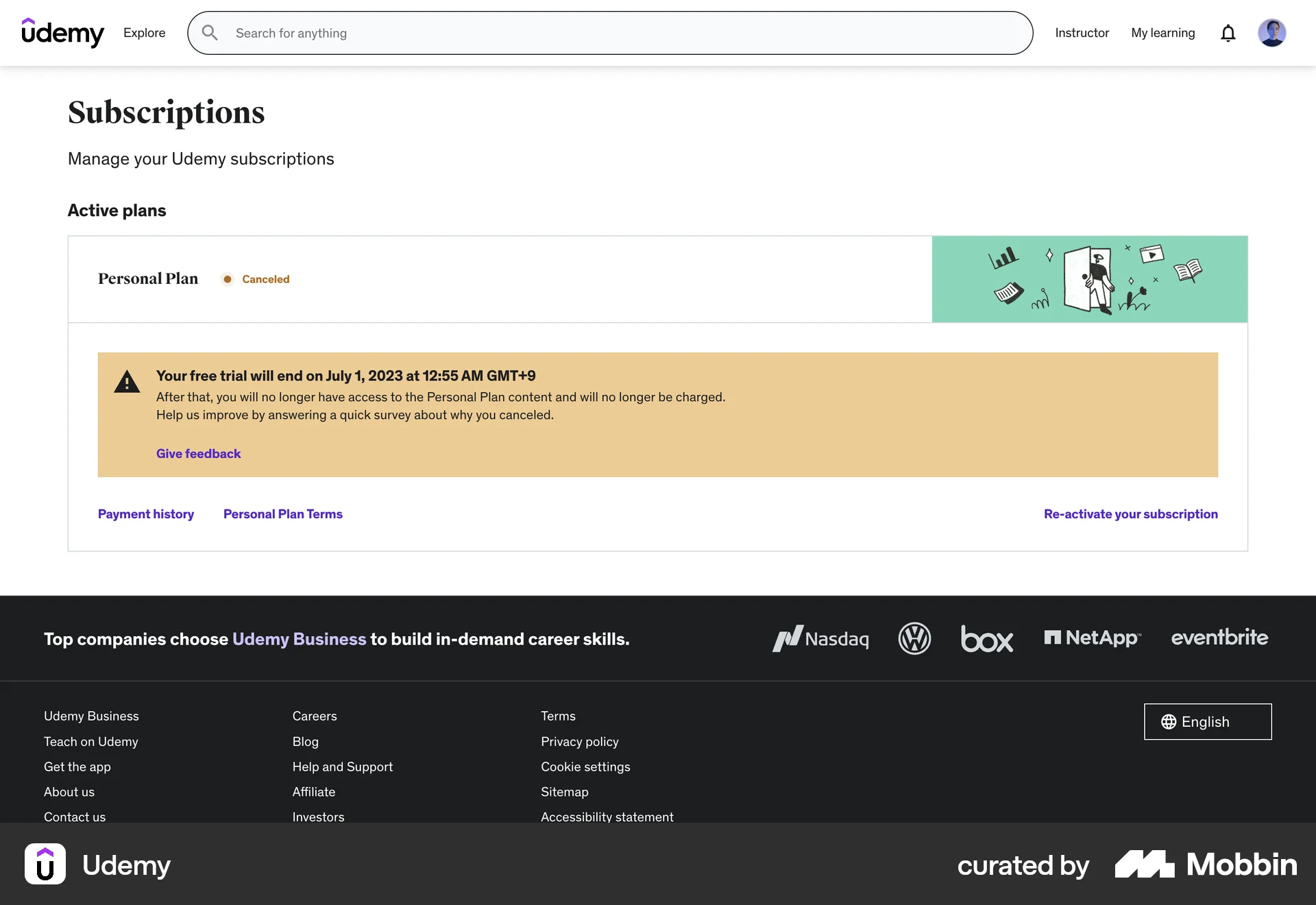Click the eventbrite logo

(1219, 638)
